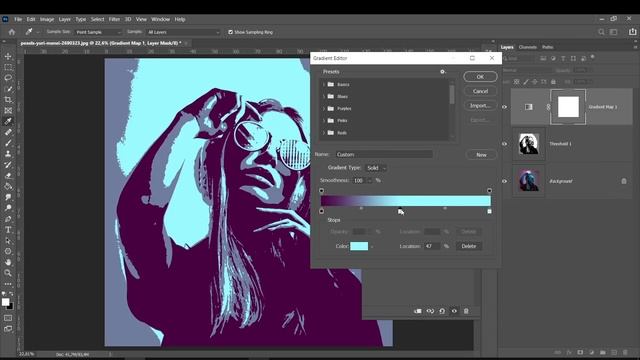Open the Gradient Type dropdown

pyautogui.click(x=376, y=168)
